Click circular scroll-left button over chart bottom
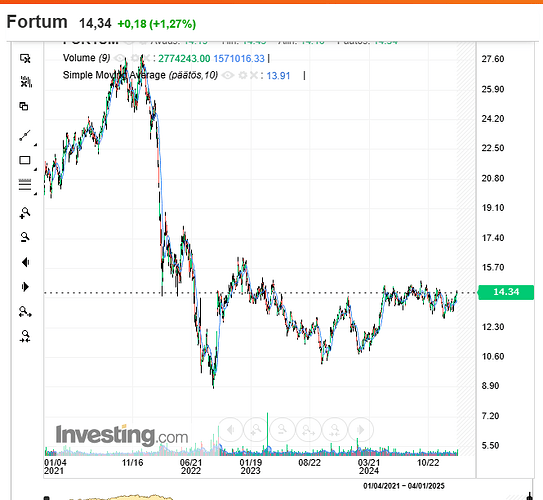 pos(230,430)
